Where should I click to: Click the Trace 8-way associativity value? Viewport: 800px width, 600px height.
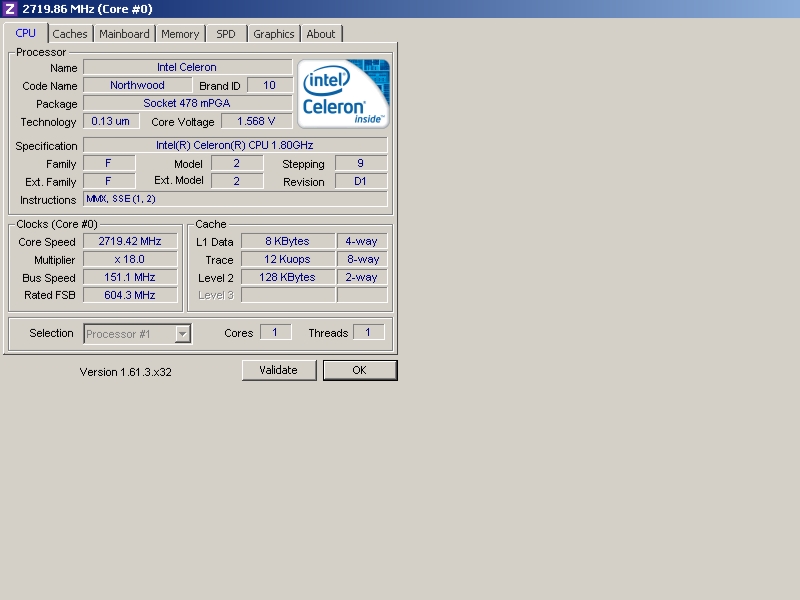pyautogui.click(x=362, y=259)
